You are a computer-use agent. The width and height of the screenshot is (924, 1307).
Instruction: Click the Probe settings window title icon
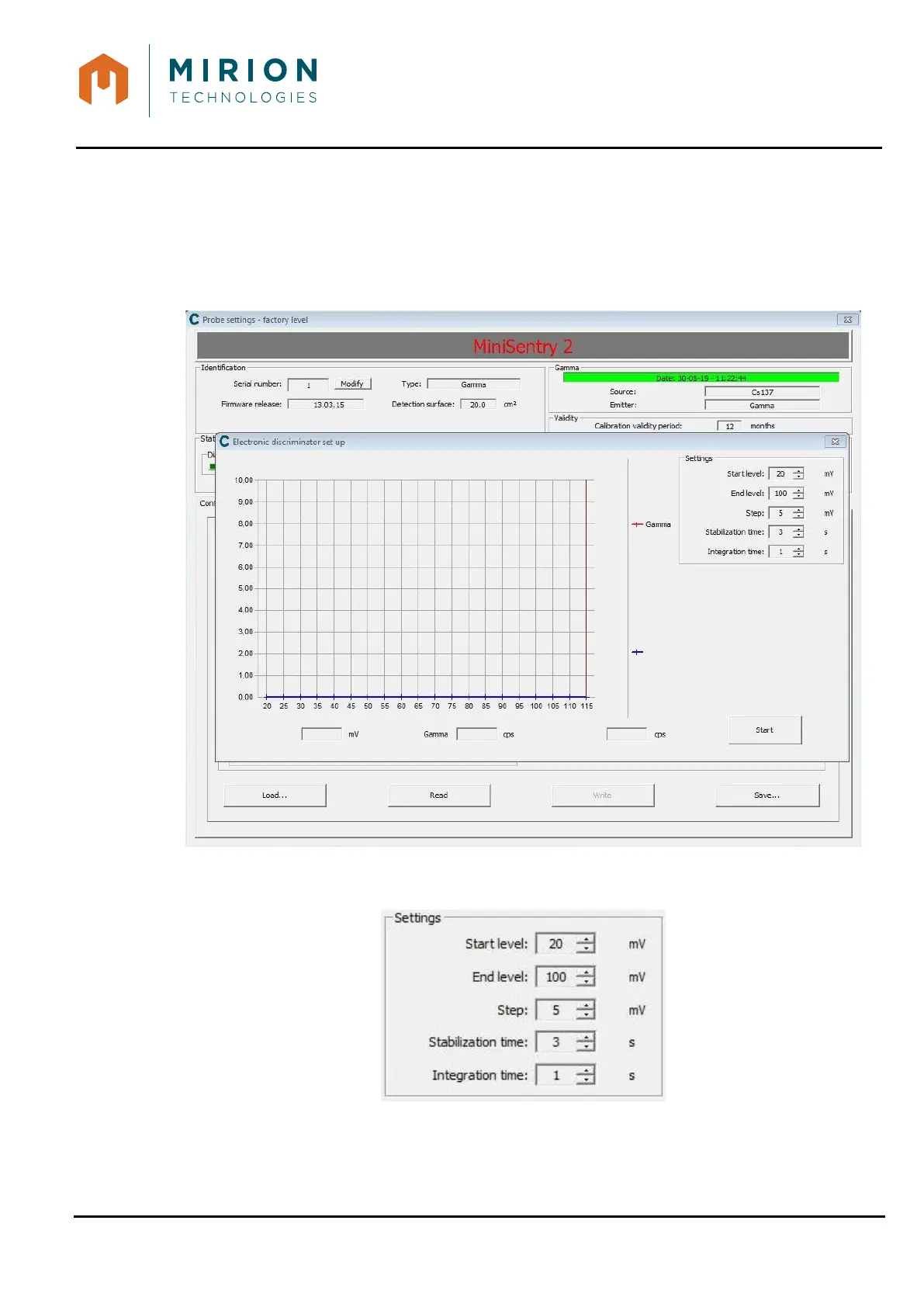pos(194,319)
